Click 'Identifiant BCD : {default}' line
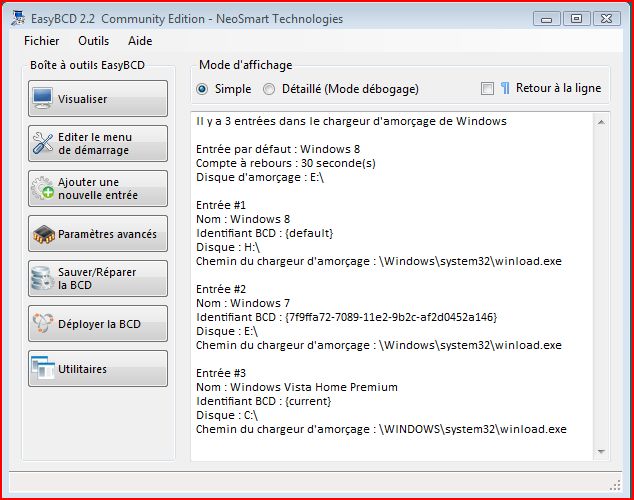Image resolution: width=634 pixels, height=500 pixels. click(265, 233)
